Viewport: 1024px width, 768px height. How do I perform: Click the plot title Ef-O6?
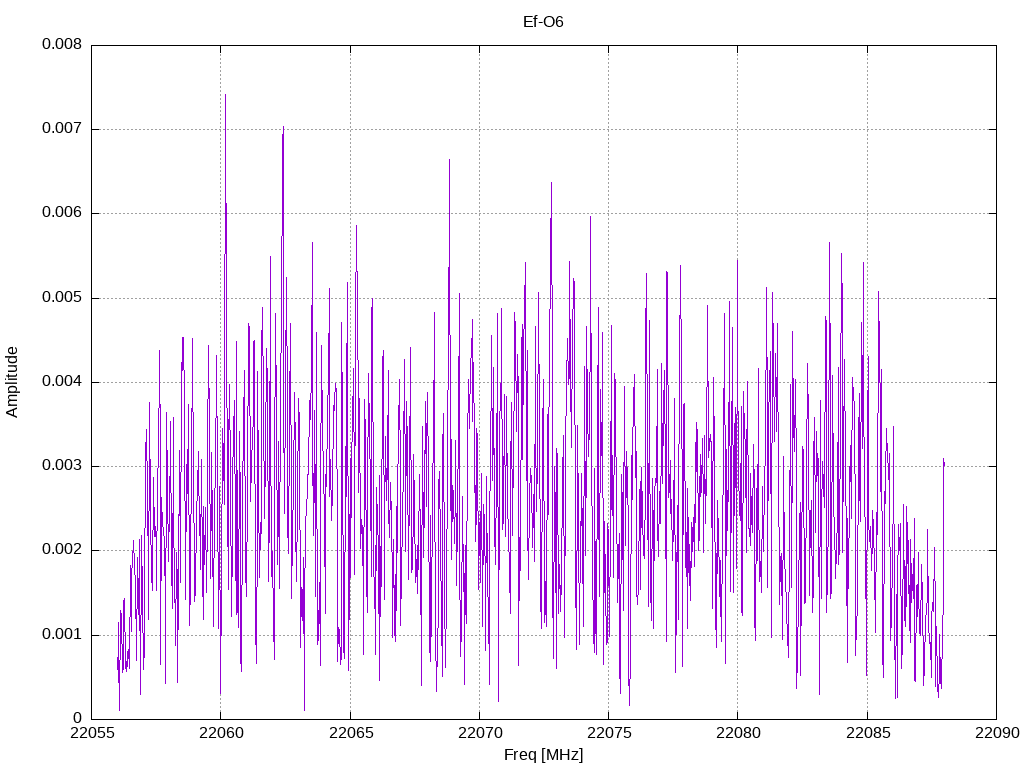[x=543, y=22]
